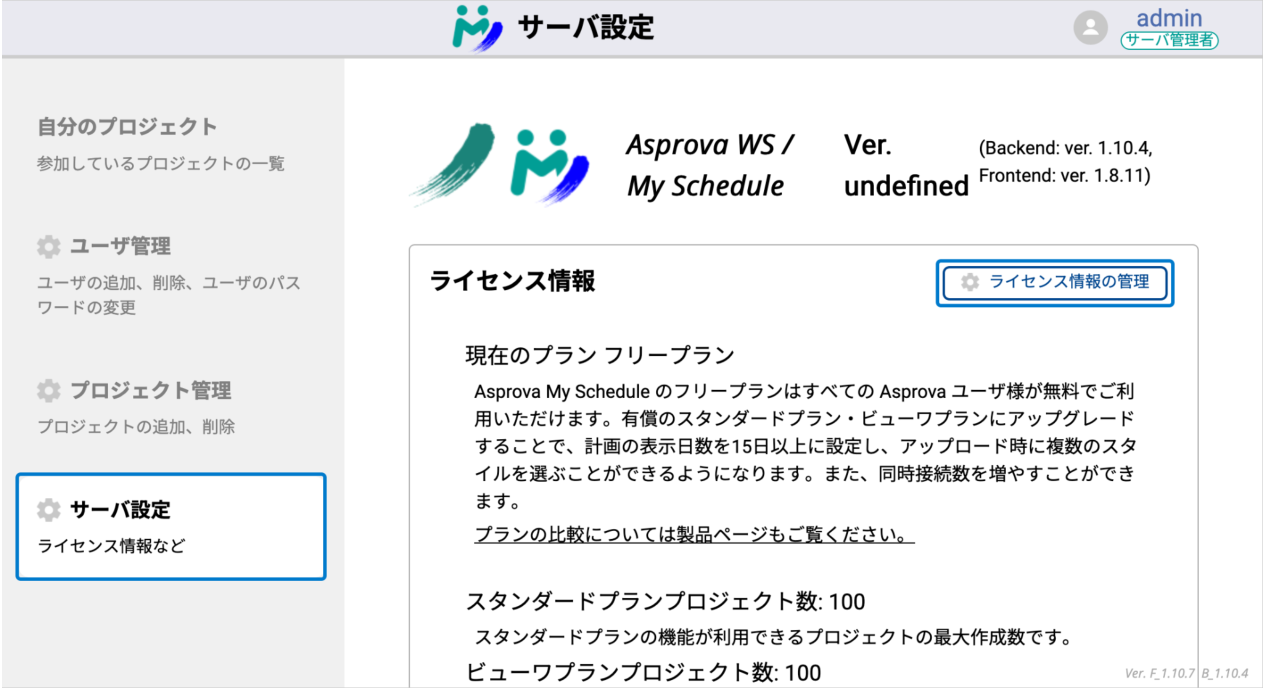Click the 現在のプラン フリープラン text
Viewport: 1263px width, 688px height.
coord(600,356)
